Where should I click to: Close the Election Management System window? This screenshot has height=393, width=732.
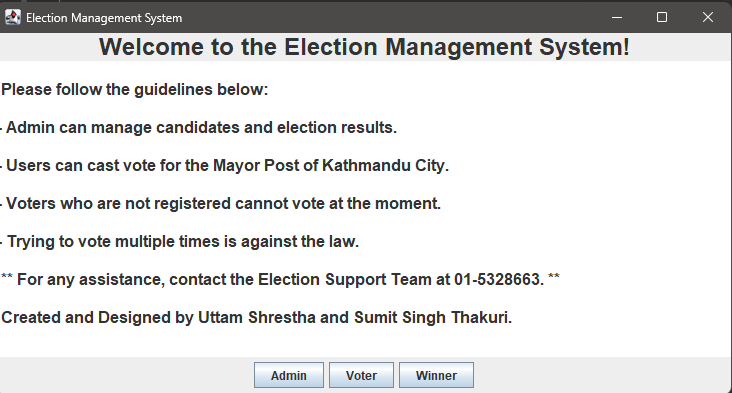point(708,18)
